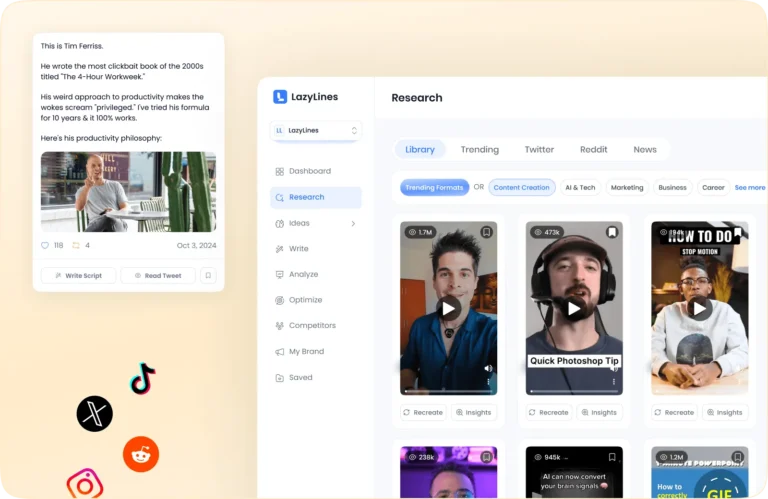This screenshot has width=768, height=499.
Task: Open Analyze from the sidebar
Action: [x=316, y=275]
